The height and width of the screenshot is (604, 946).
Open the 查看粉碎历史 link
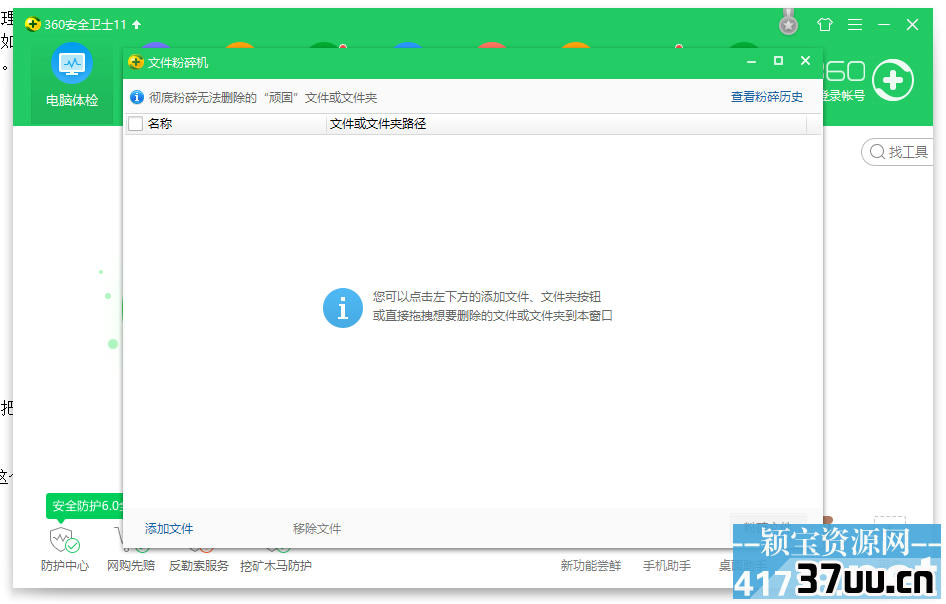pos(767,97)
